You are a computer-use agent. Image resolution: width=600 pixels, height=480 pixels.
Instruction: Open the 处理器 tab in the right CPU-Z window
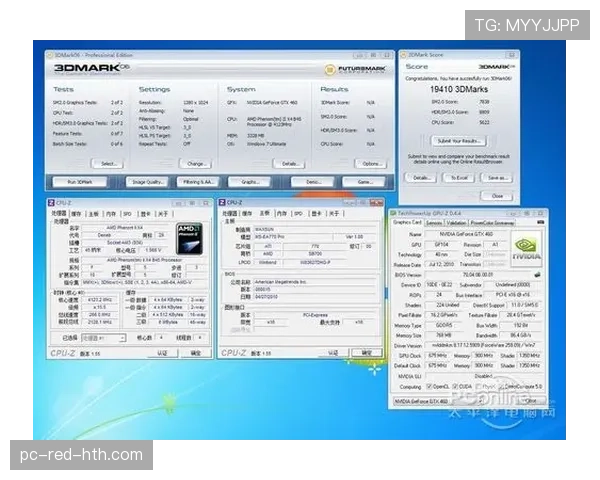[230, 213]
